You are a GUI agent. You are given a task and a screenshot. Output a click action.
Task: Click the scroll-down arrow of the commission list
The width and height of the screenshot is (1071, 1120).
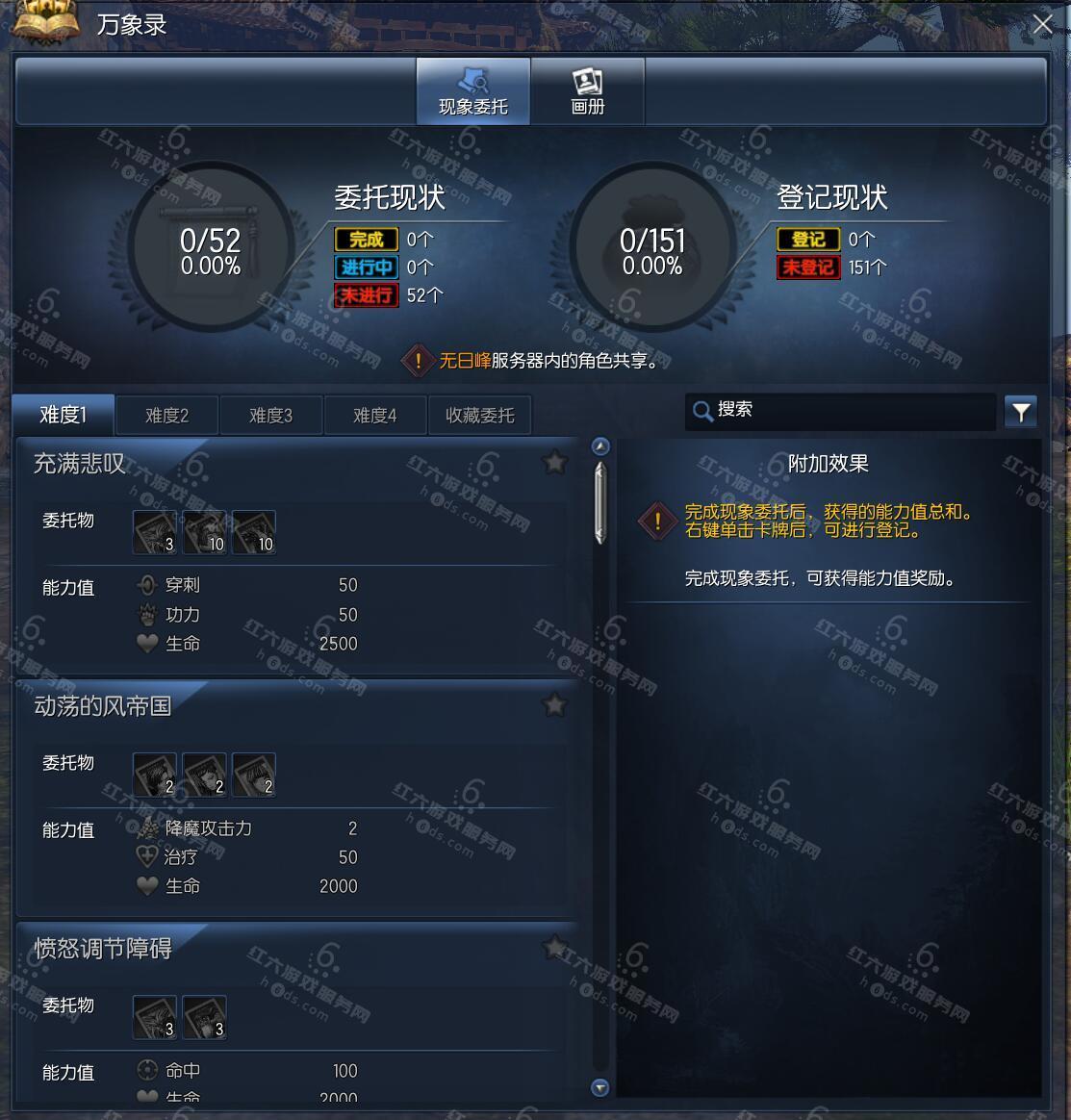(600, 1088)
